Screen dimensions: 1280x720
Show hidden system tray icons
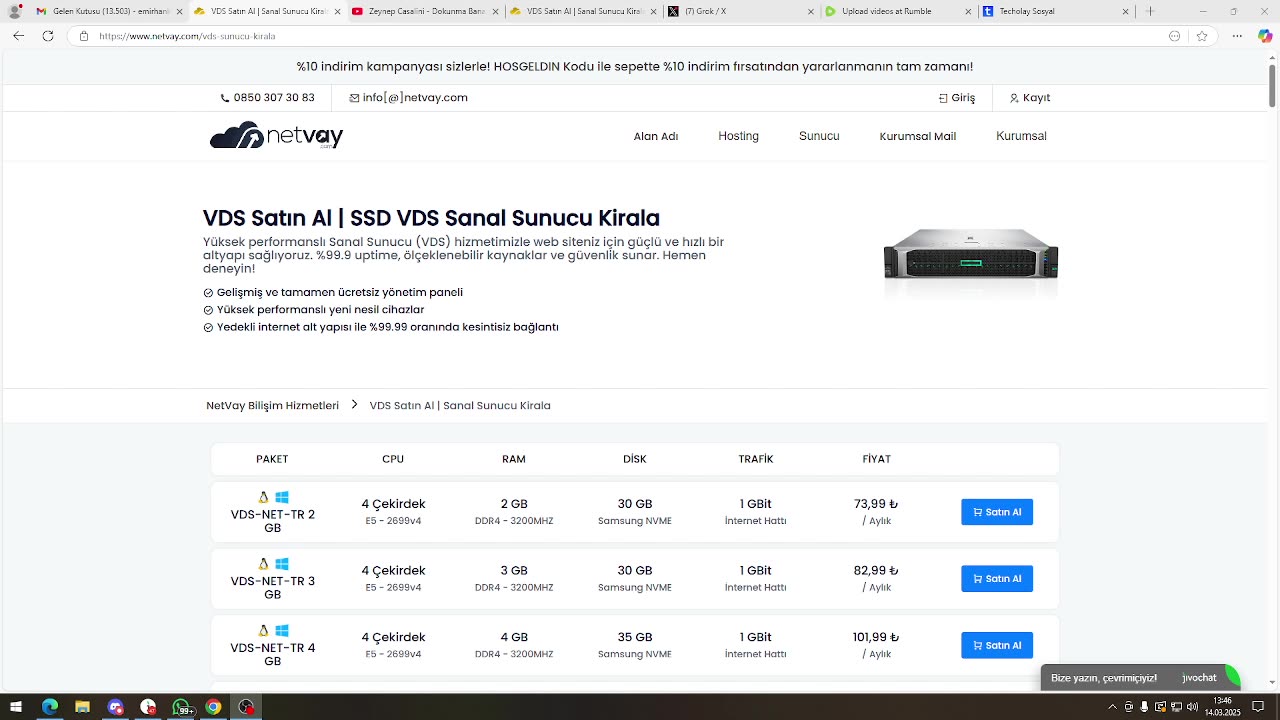pos(1112,707)
